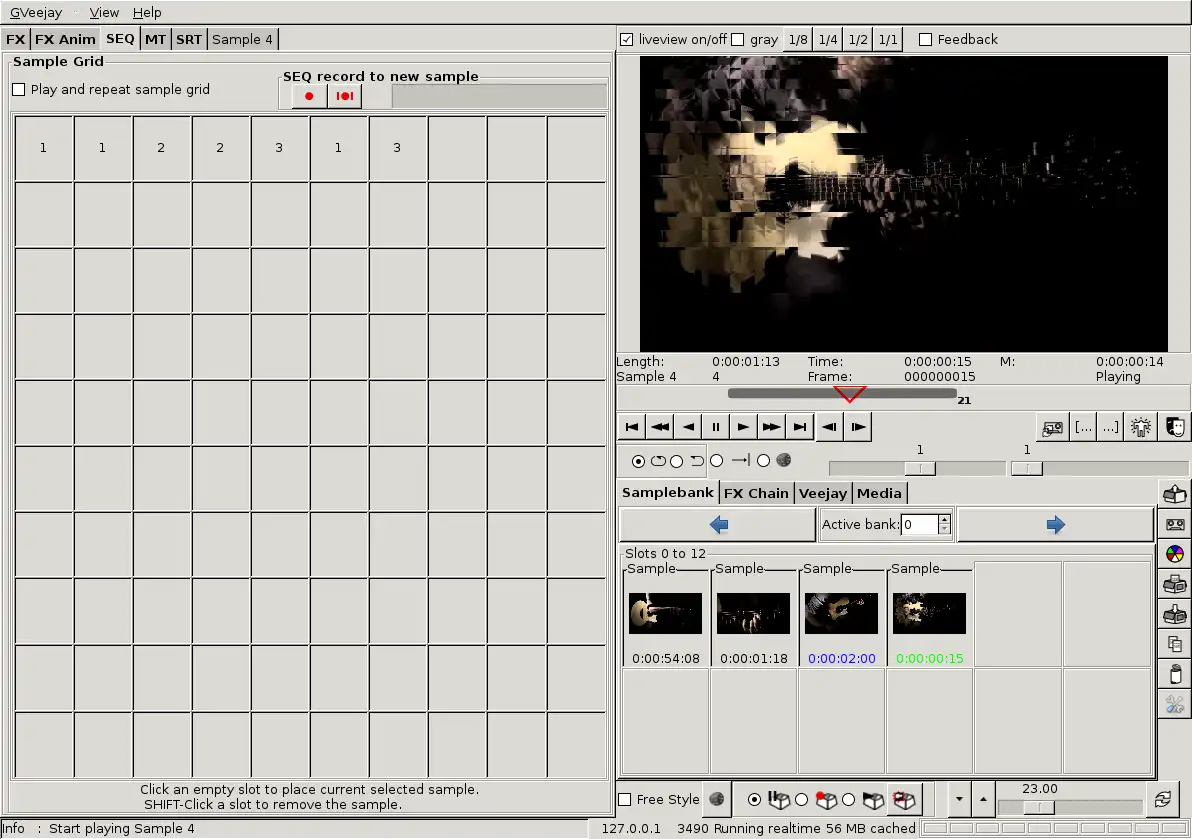The width and height of the screenshot is (1192, 839).
Task: Click the sparkling figure icon
Action: click(1140, 427)
